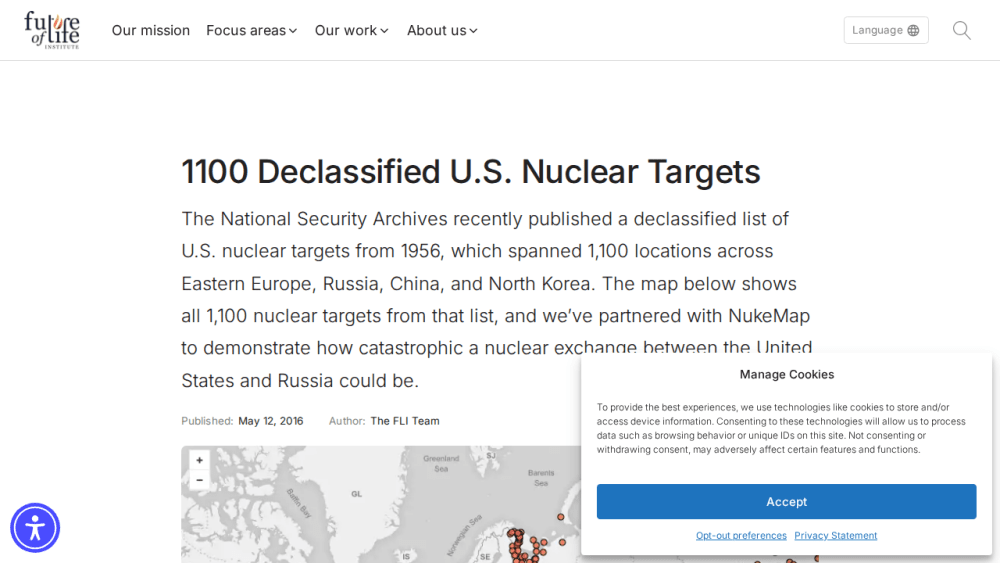The image size is (1000, 563).
Task: Expand the Our work menu
Action: [x=351, y=31]
